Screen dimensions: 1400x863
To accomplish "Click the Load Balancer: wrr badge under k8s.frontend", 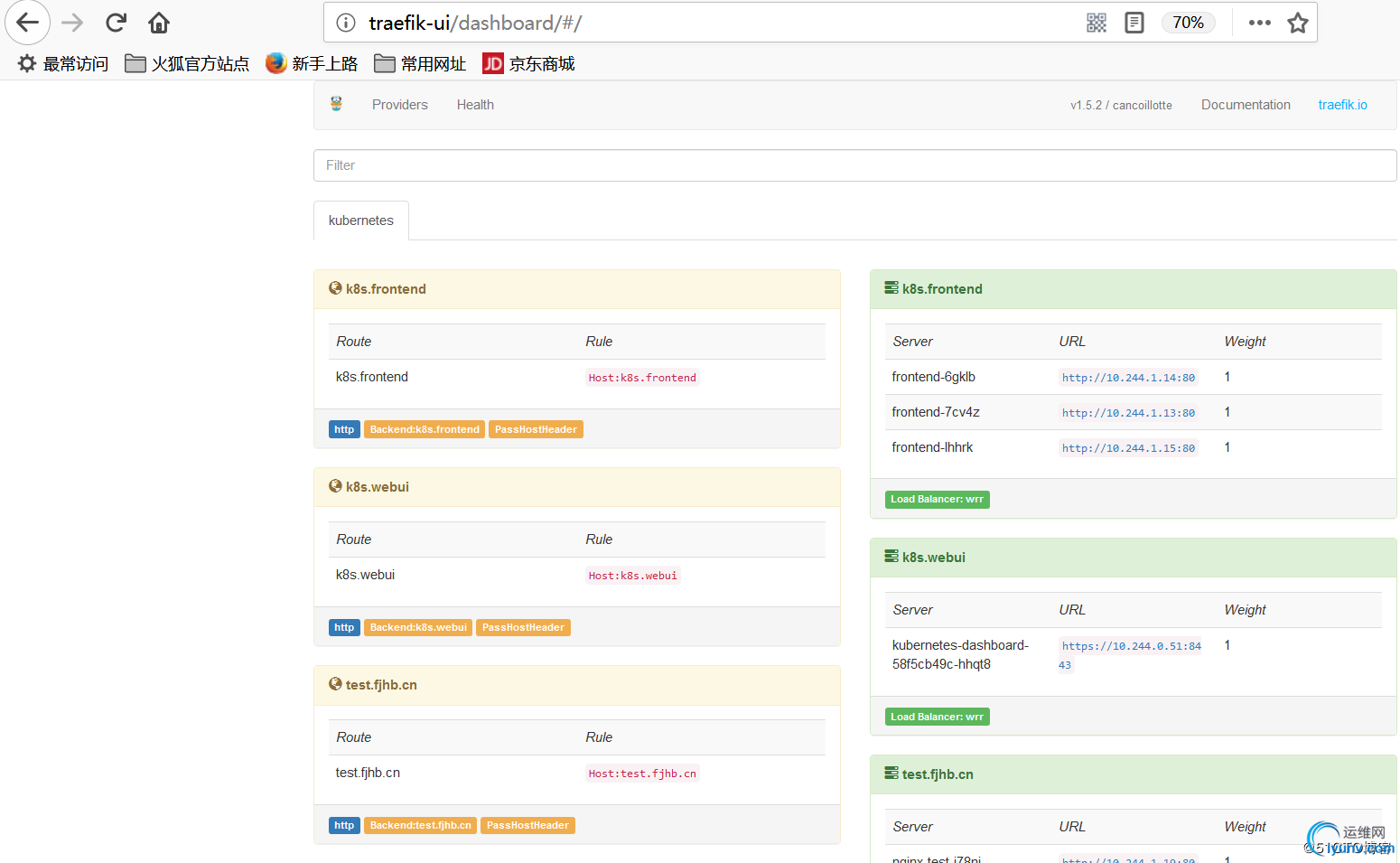I will [x=937, y=499].
